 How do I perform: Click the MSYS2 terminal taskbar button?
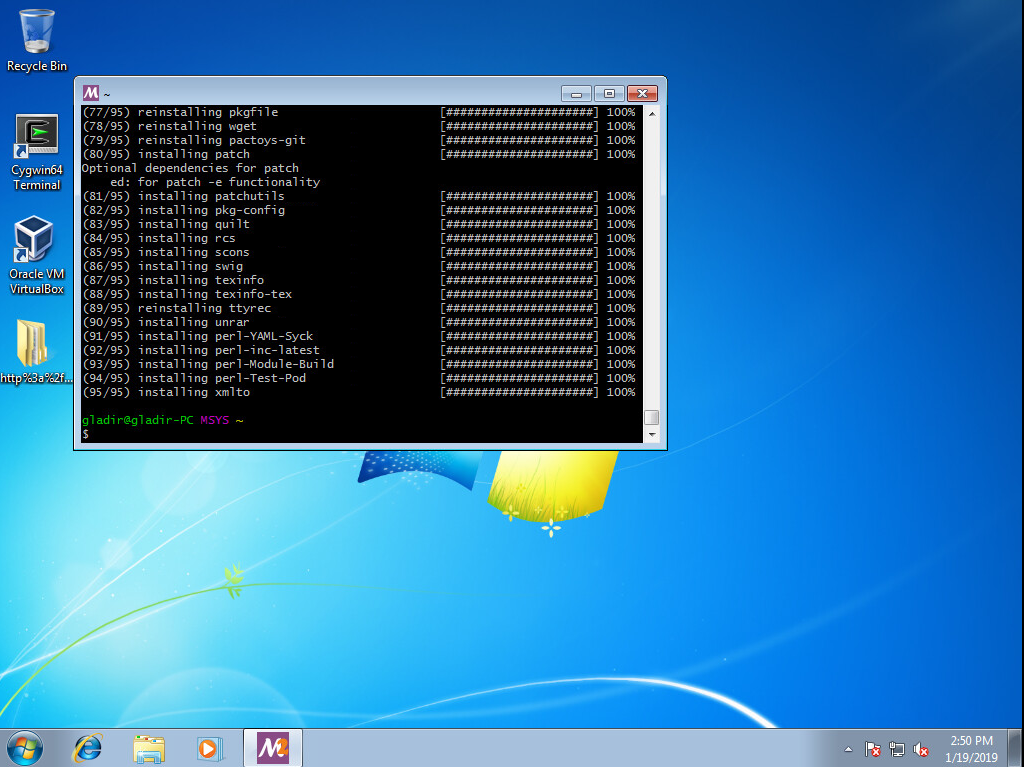[272, 747]
